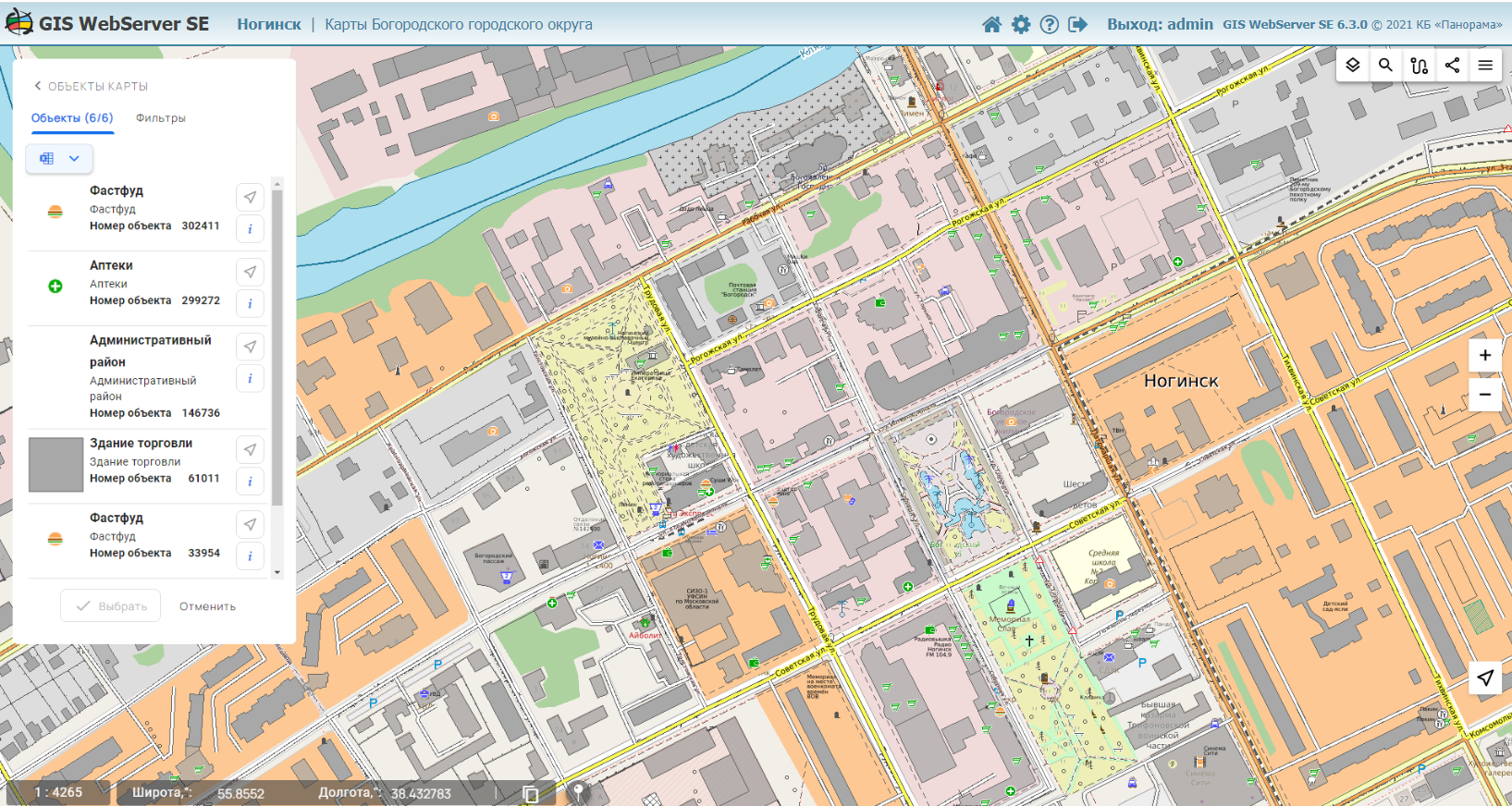Open settings gear in header
Image resolution: width=1512 pixels, height=806 pixels.
tap(1021, 25)
